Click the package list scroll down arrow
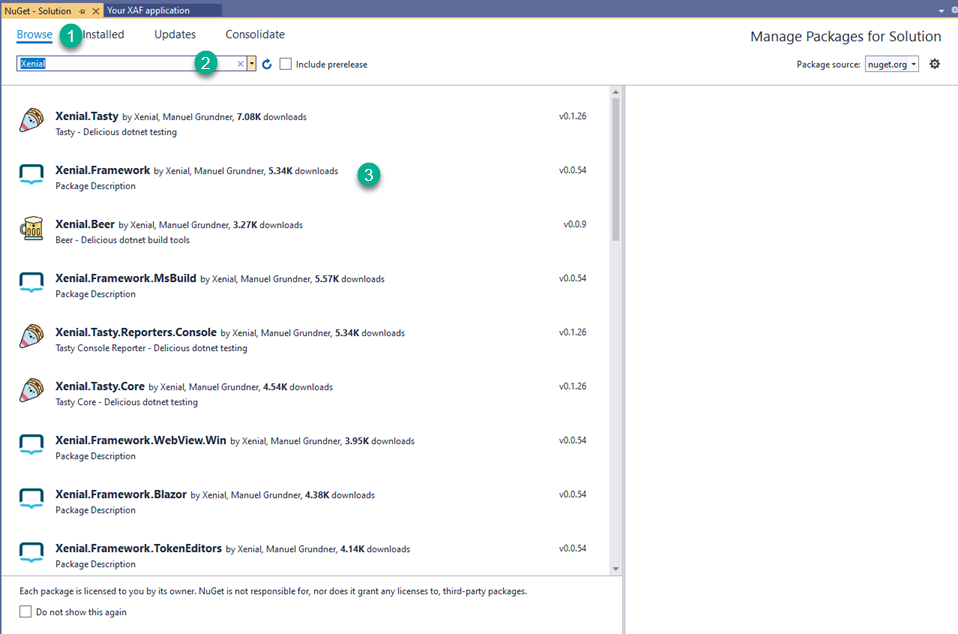The height and width of the screenshot is (634, 958). pyautogui.click(x=616, y=569)
